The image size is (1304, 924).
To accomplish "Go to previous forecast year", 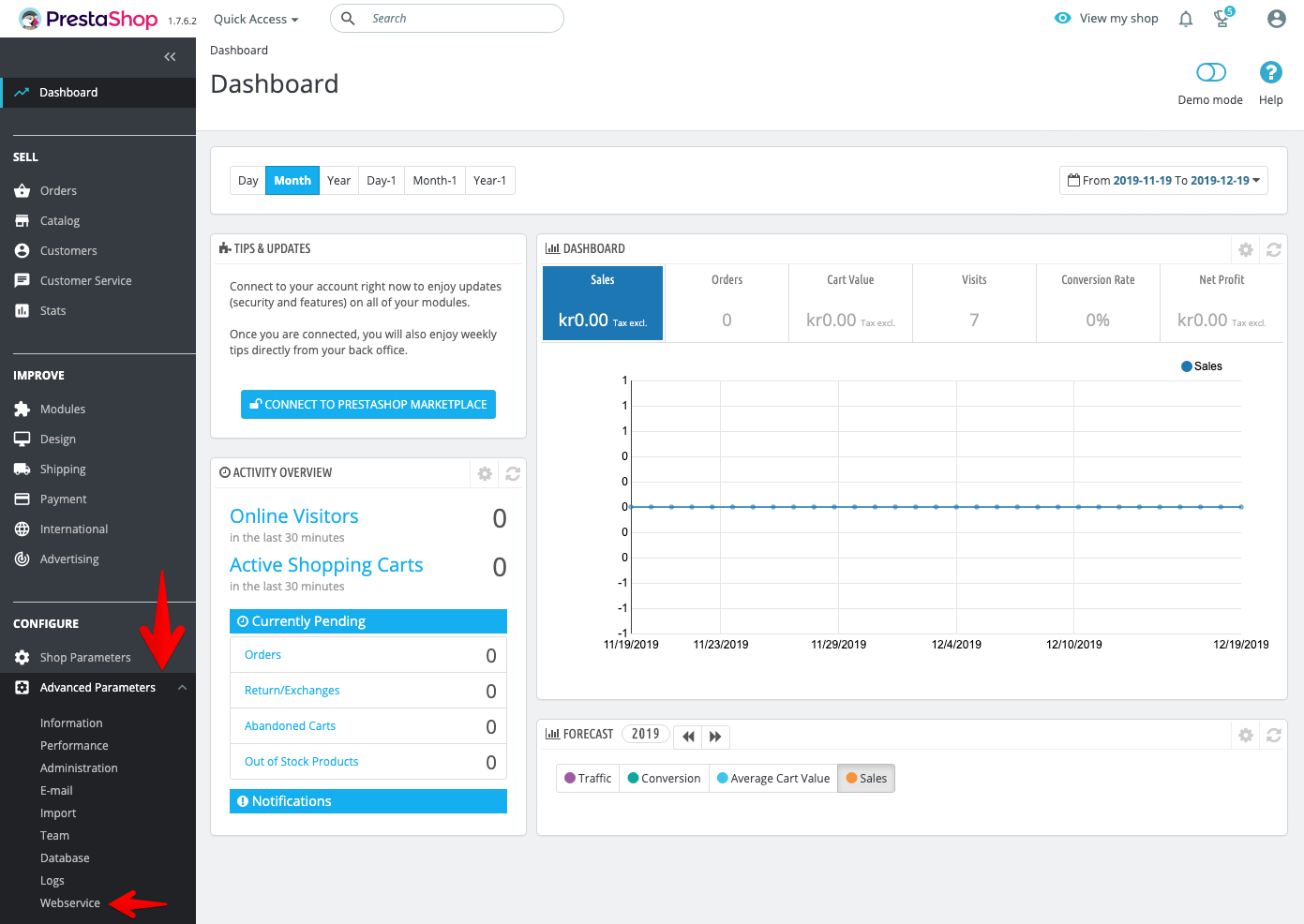I will point(688,737).
